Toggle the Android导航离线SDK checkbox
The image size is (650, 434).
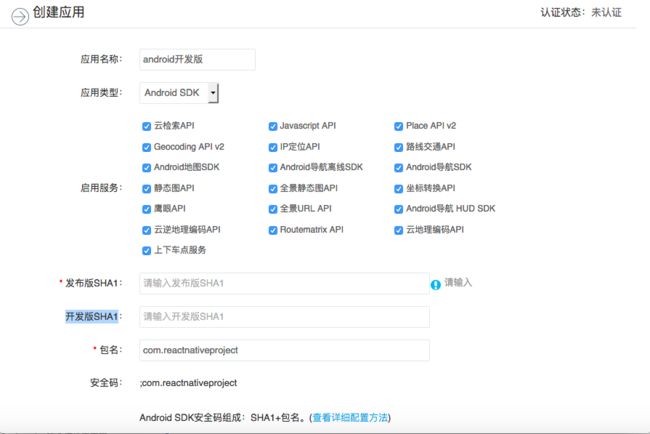[272, 167]
